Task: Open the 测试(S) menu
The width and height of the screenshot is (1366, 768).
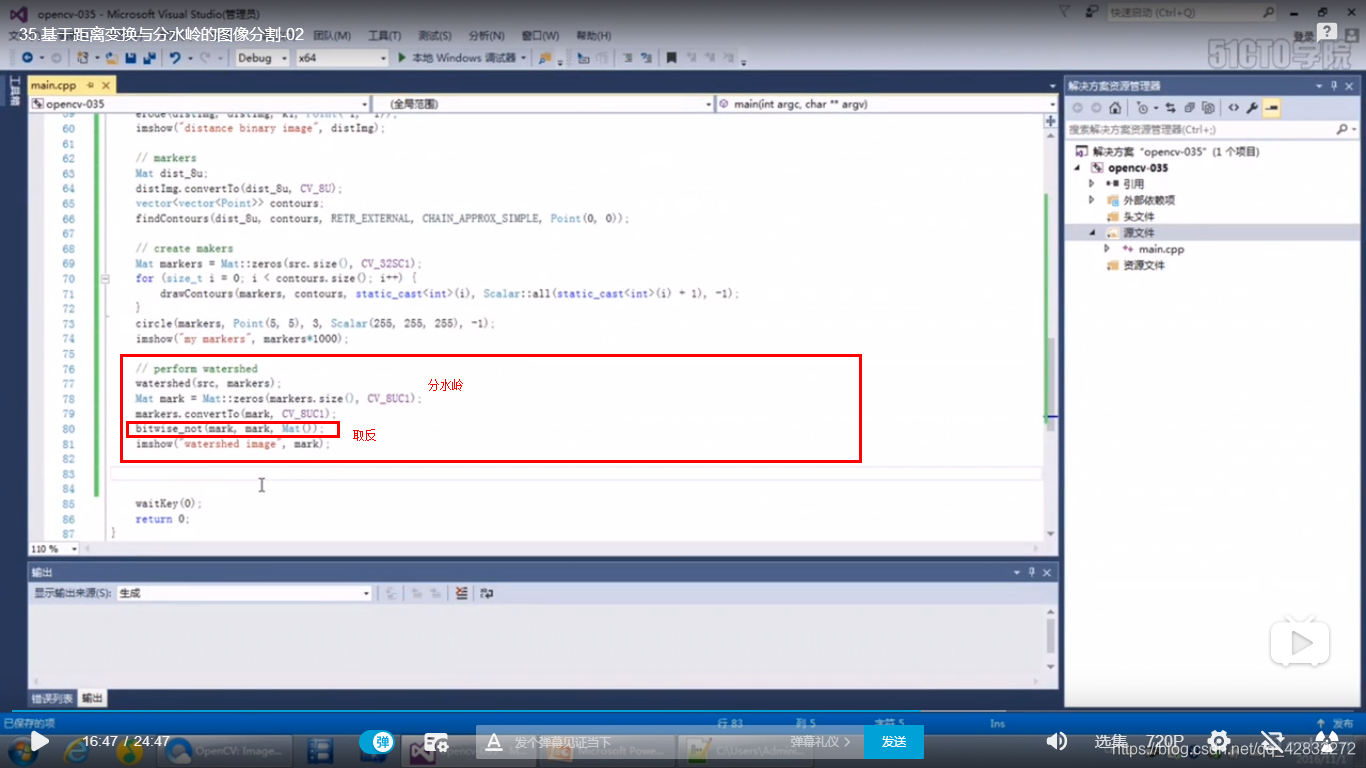Action: coord(434,35)
